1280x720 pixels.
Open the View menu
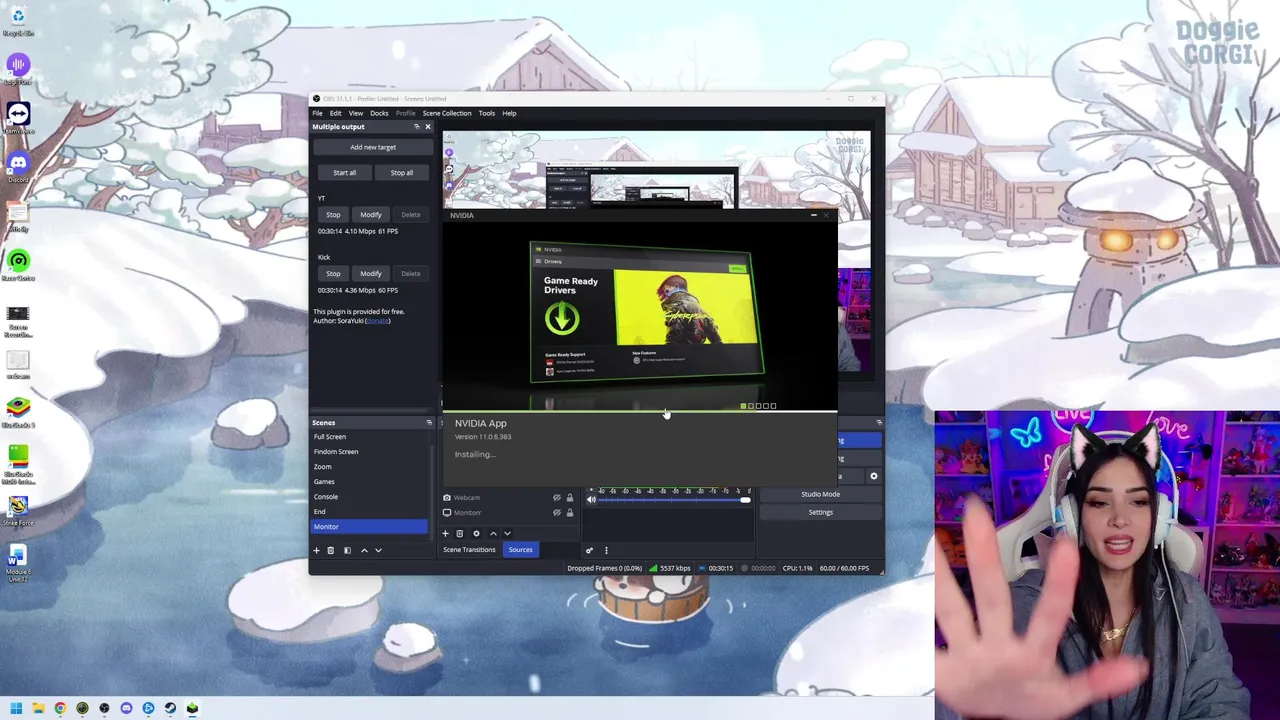pyautogui.click(x=355, y=113)
